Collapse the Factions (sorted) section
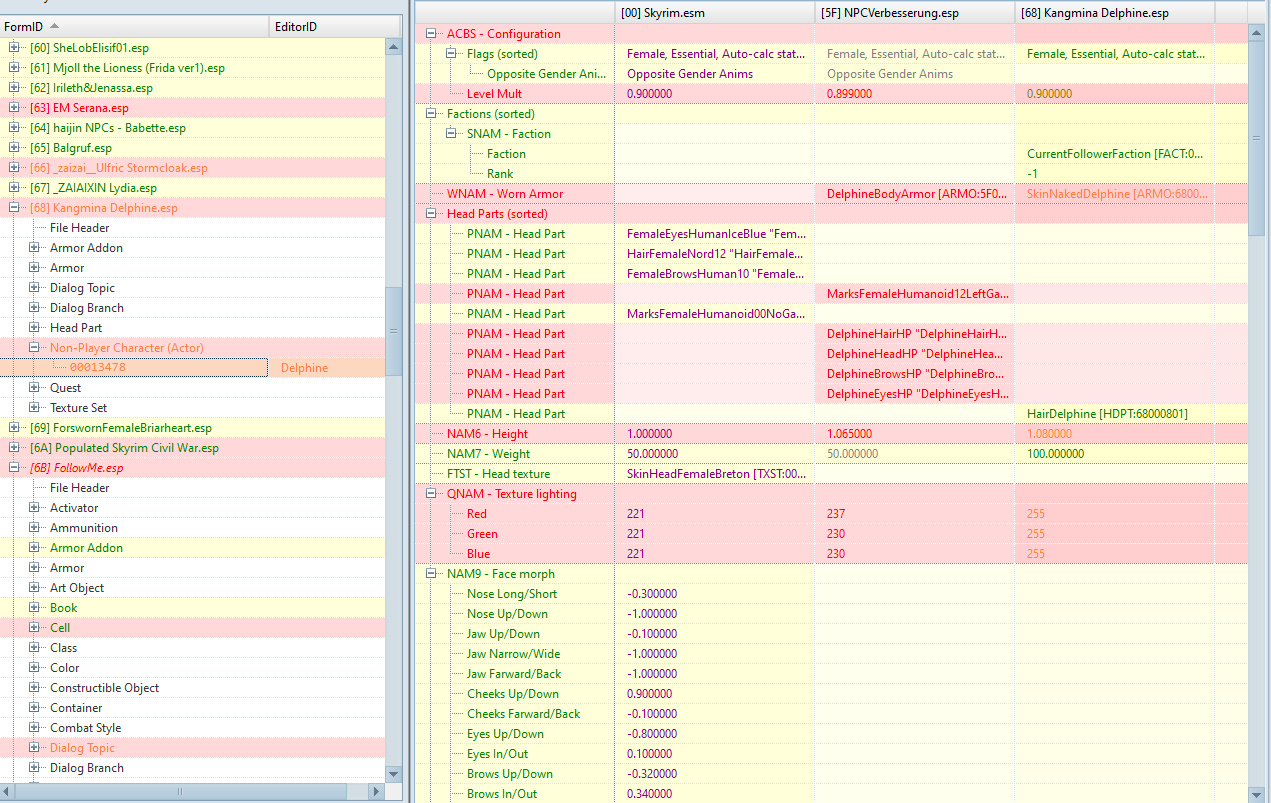 (432, 114)
